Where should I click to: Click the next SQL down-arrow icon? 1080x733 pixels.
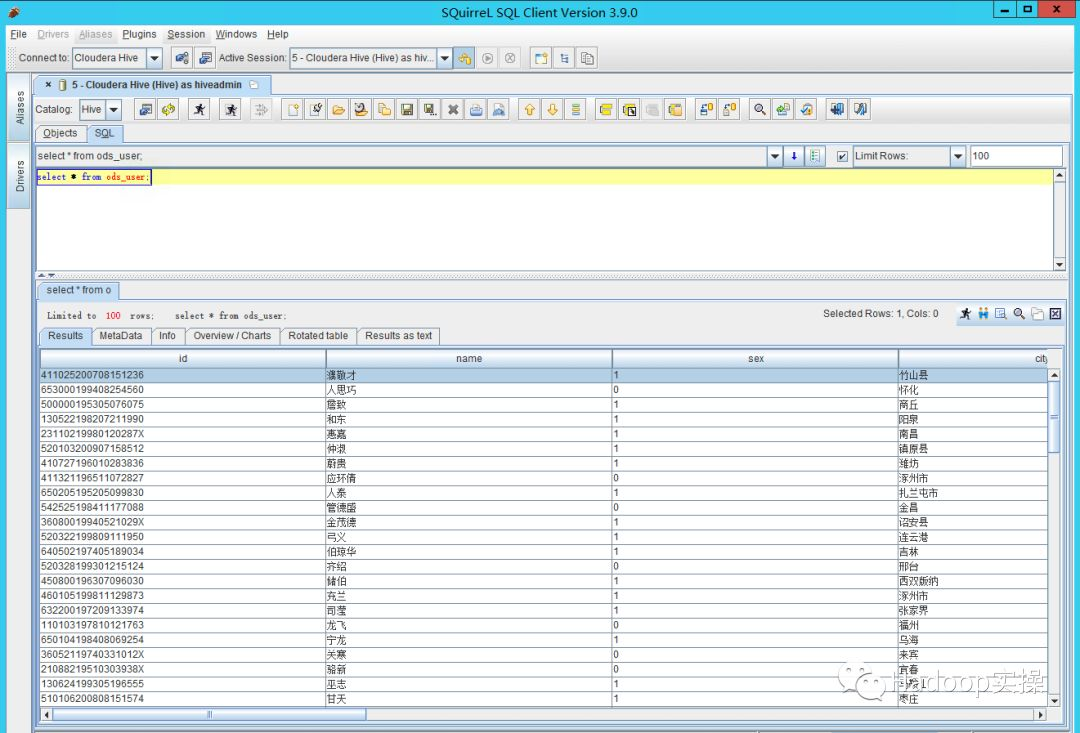coord(552,110)
